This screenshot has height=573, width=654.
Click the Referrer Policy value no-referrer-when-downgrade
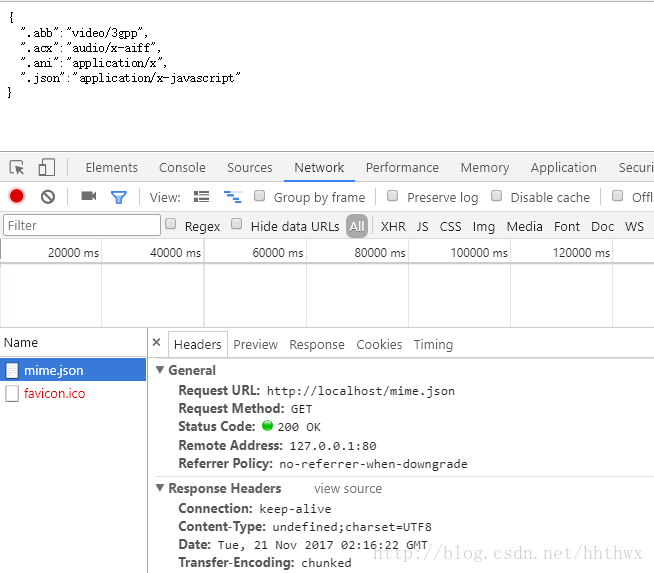(373, 464)
